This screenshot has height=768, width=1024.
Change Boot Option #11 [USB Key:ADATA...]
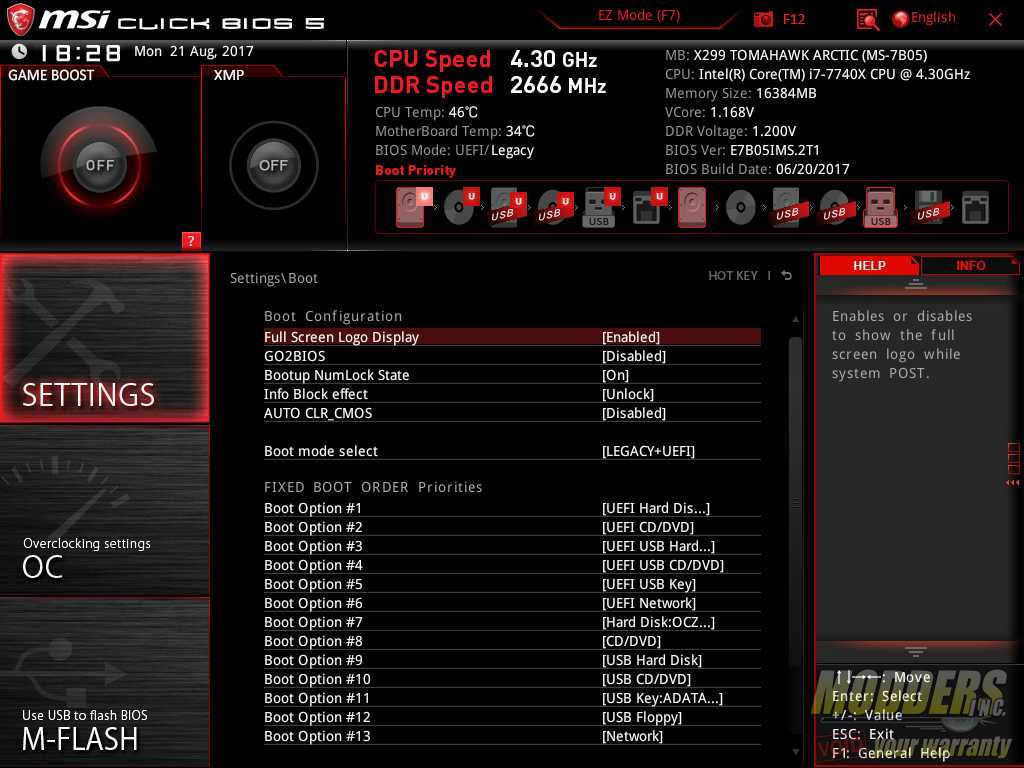point(512,697)
